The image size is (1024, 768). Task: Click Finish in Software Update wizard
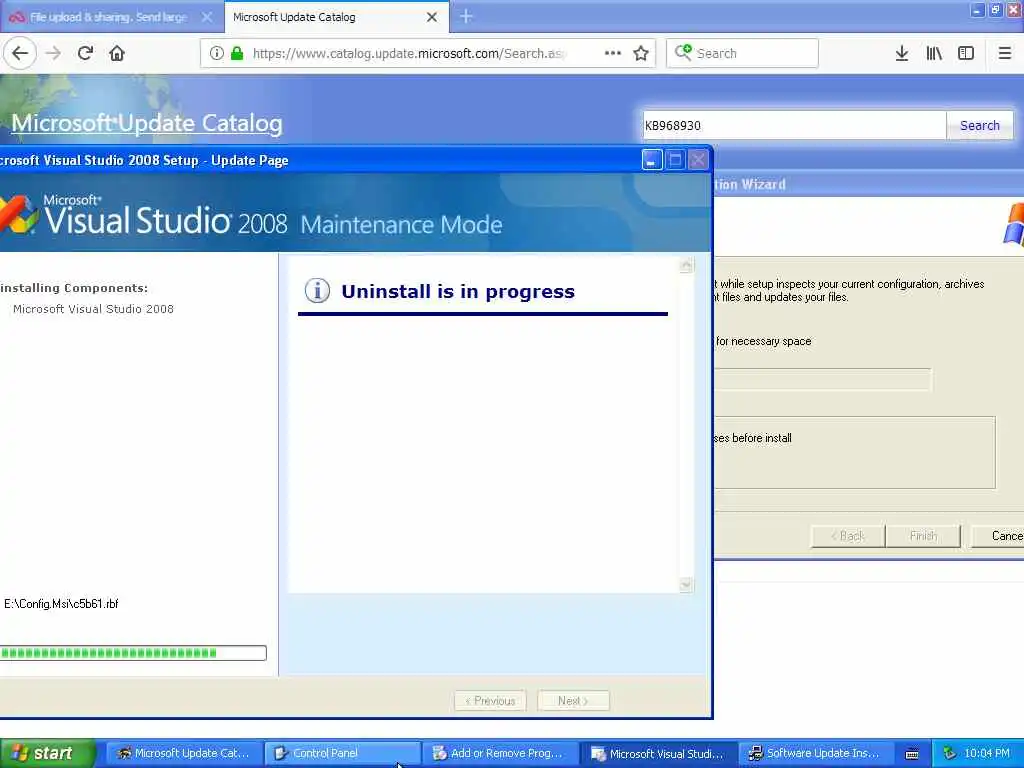point(923,536)
